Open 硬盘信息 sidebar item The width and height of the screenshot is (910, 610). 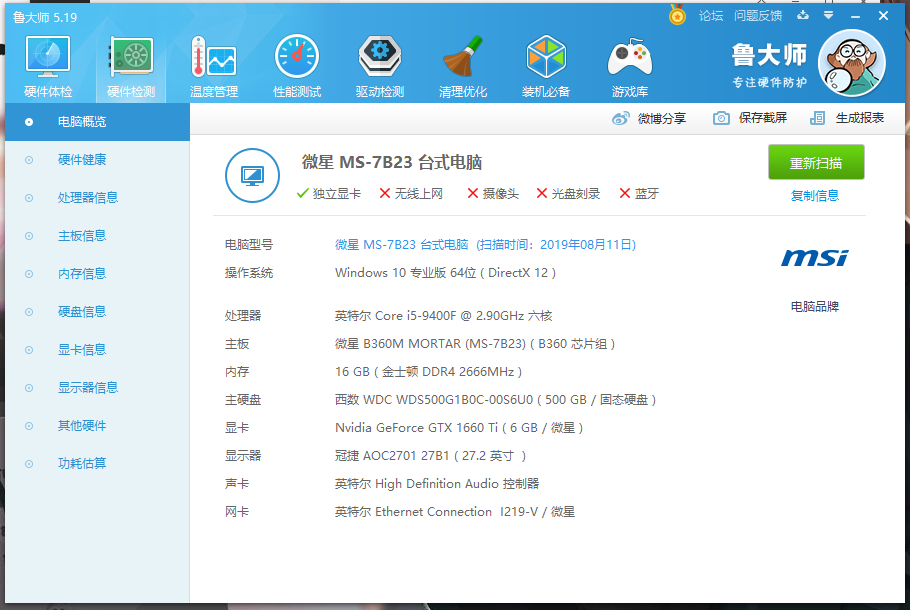pyautogui.click(x=98, y=312)
